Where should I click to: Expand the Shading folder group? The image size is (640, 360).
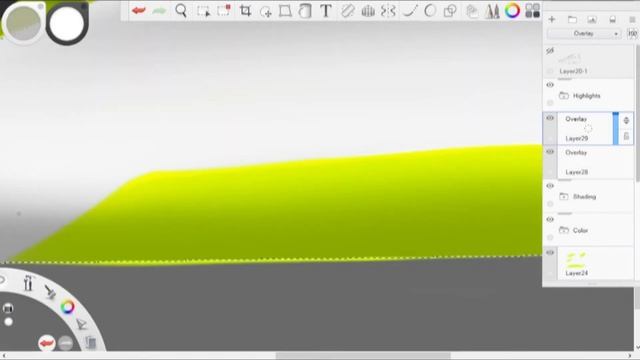pyautogui.click(x=564, y=197)
